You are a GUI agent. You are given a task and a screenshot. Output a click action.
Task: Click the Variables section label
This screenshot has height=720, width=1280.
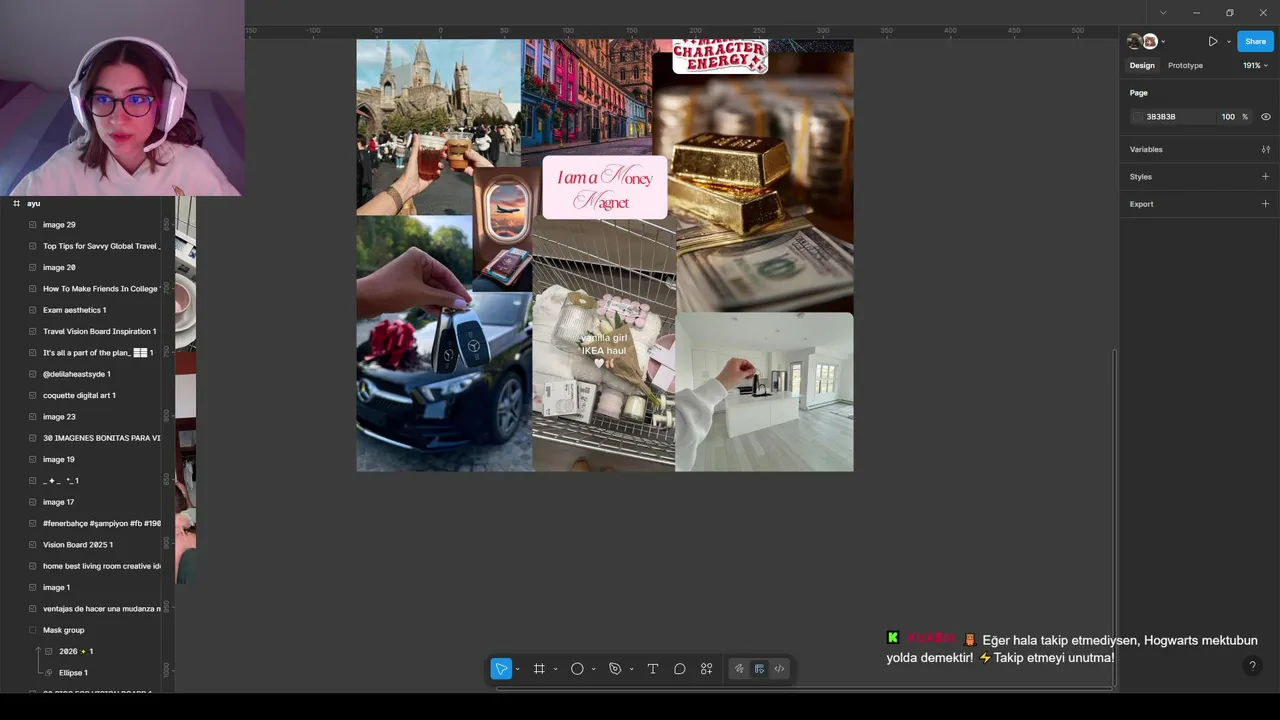click(1146, 149)
